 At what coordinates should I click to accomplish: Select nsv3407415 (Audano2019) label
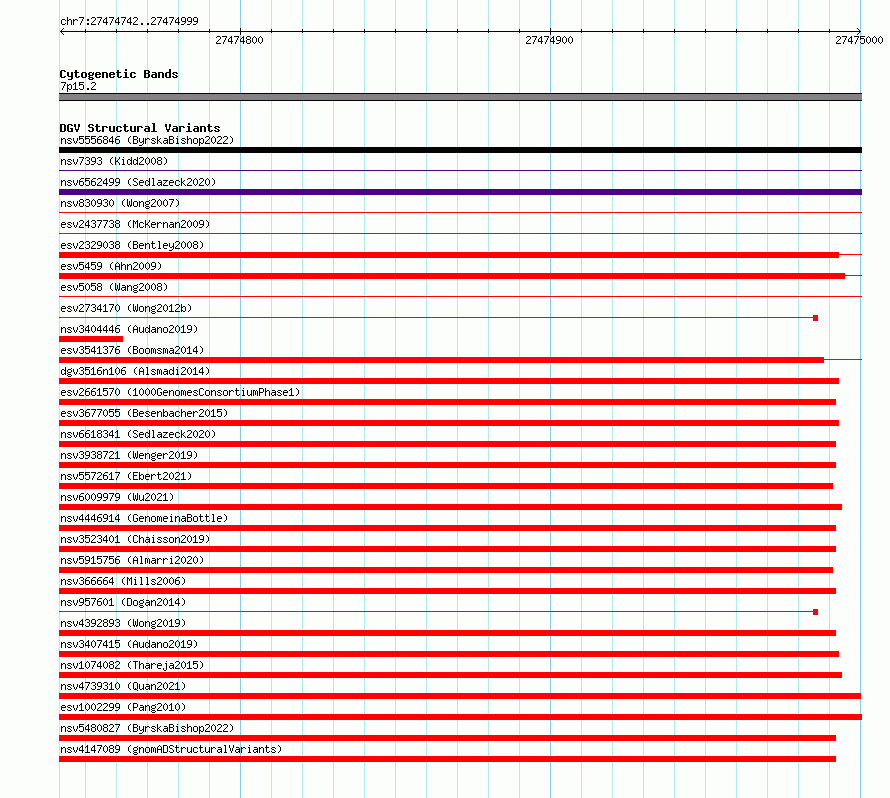coord(129,644)
